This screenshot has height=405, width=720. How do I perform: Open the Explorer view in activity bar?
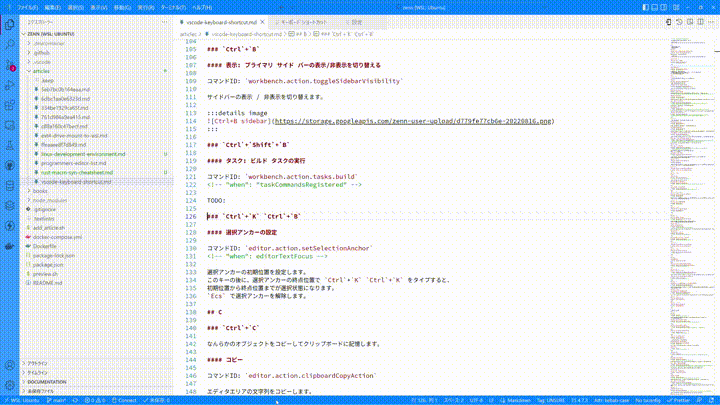[10, 24]
